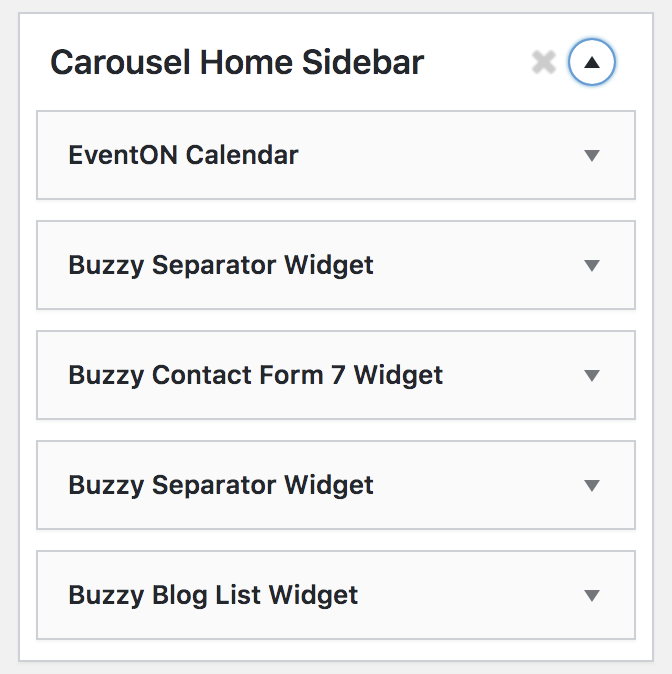Image resolution: width=672 pixels, height=674 pixels.
Task: Expand the first Buzzy Separator Widget arrow
Action: pyautogui.click(x=591, y=266)
